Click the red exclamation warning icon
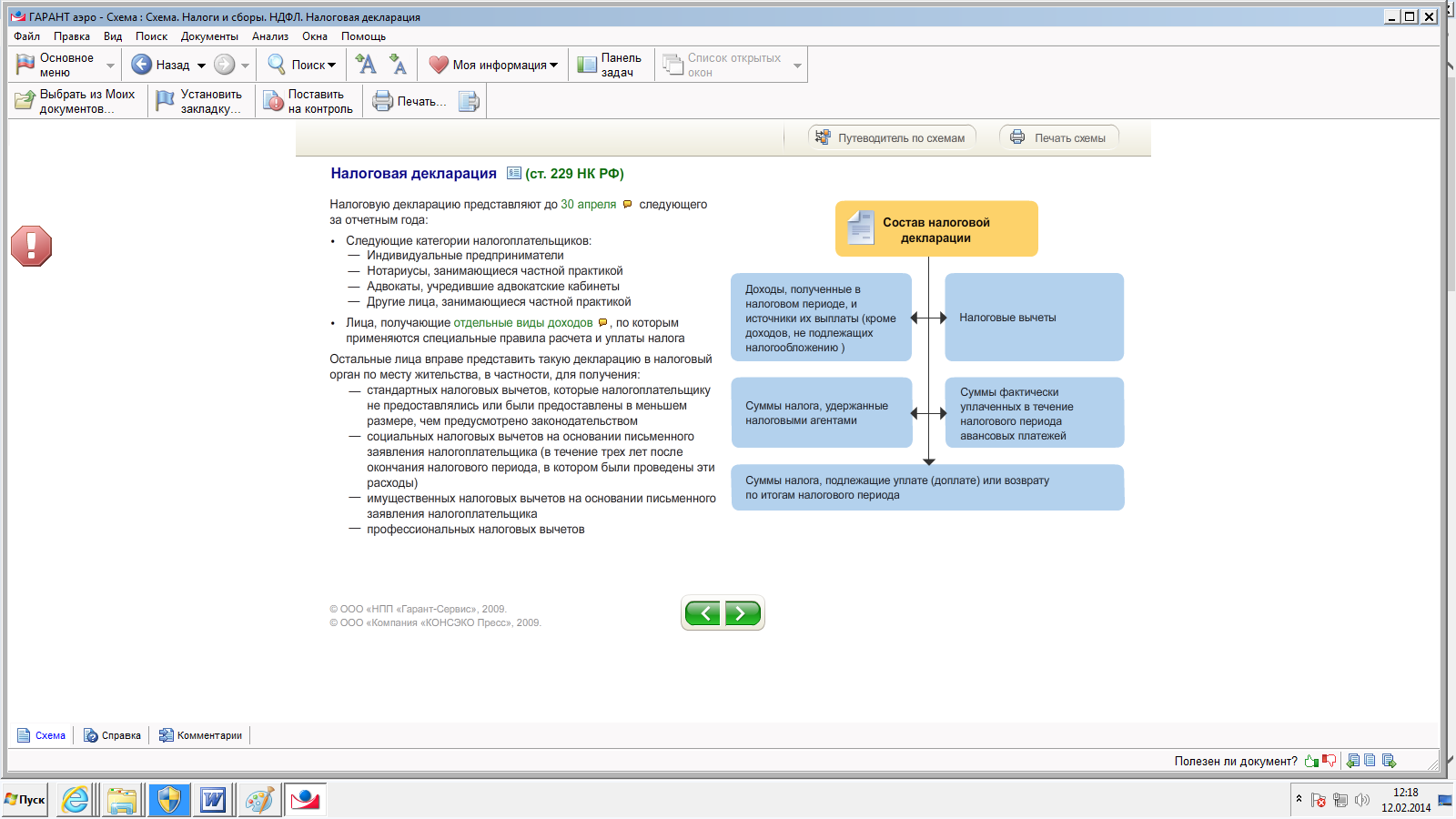Image resolution: width=1456 pixels, height=819 pixels. [31, 246]
